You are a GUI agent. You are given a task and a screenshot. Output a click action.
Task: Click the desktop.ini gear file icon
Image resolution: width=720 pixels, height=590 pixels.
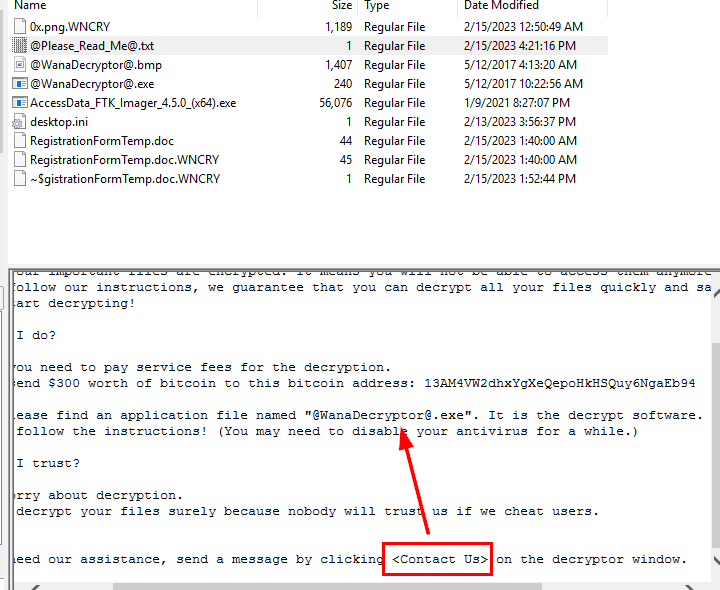(x=19, y=122)
